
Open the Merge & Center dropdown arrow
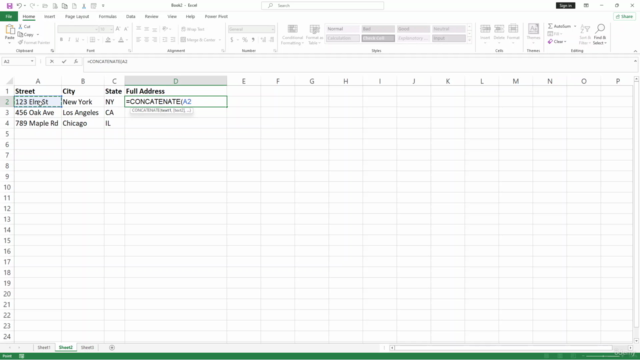(220, 40)
